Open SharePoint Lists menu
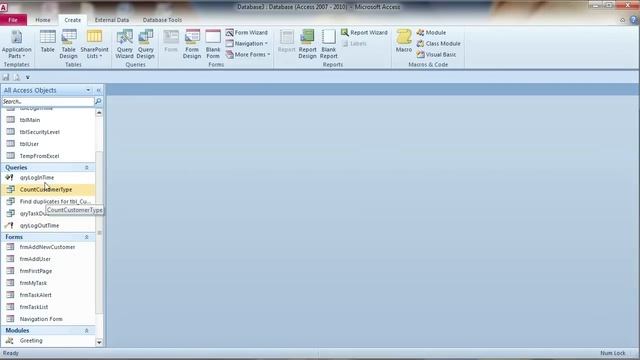Image resolution: width=640 pixels, height=360 pixels. point(94,44)
